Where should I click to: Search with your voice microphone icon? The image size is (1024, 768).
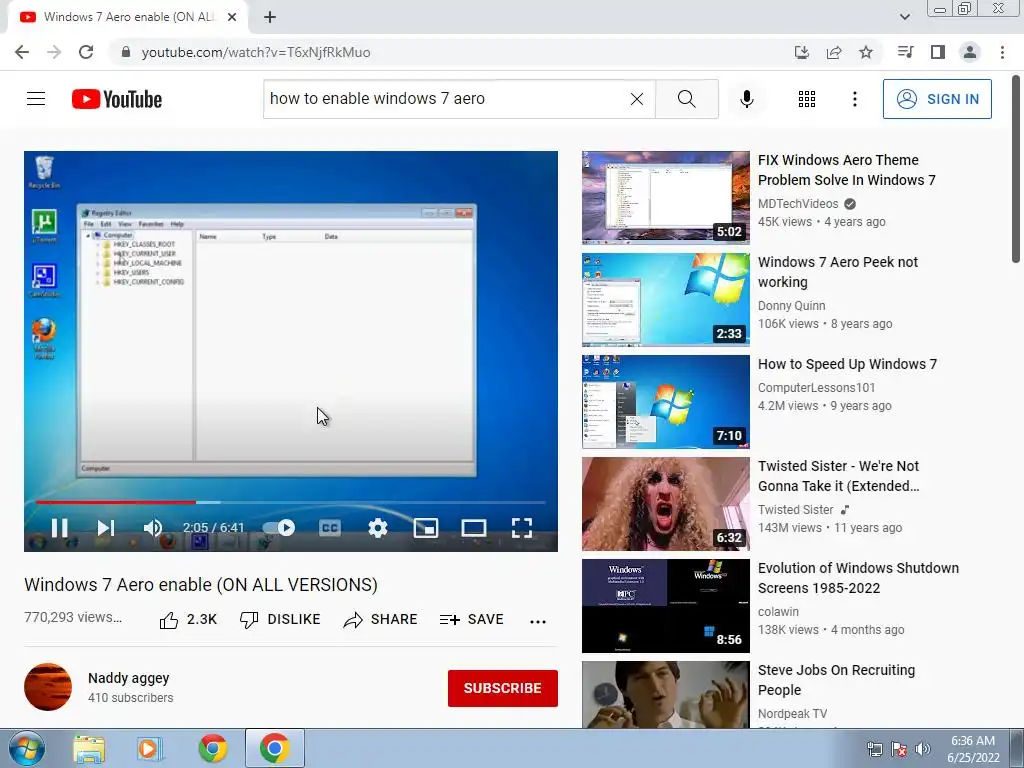click(x=746, y=99)
